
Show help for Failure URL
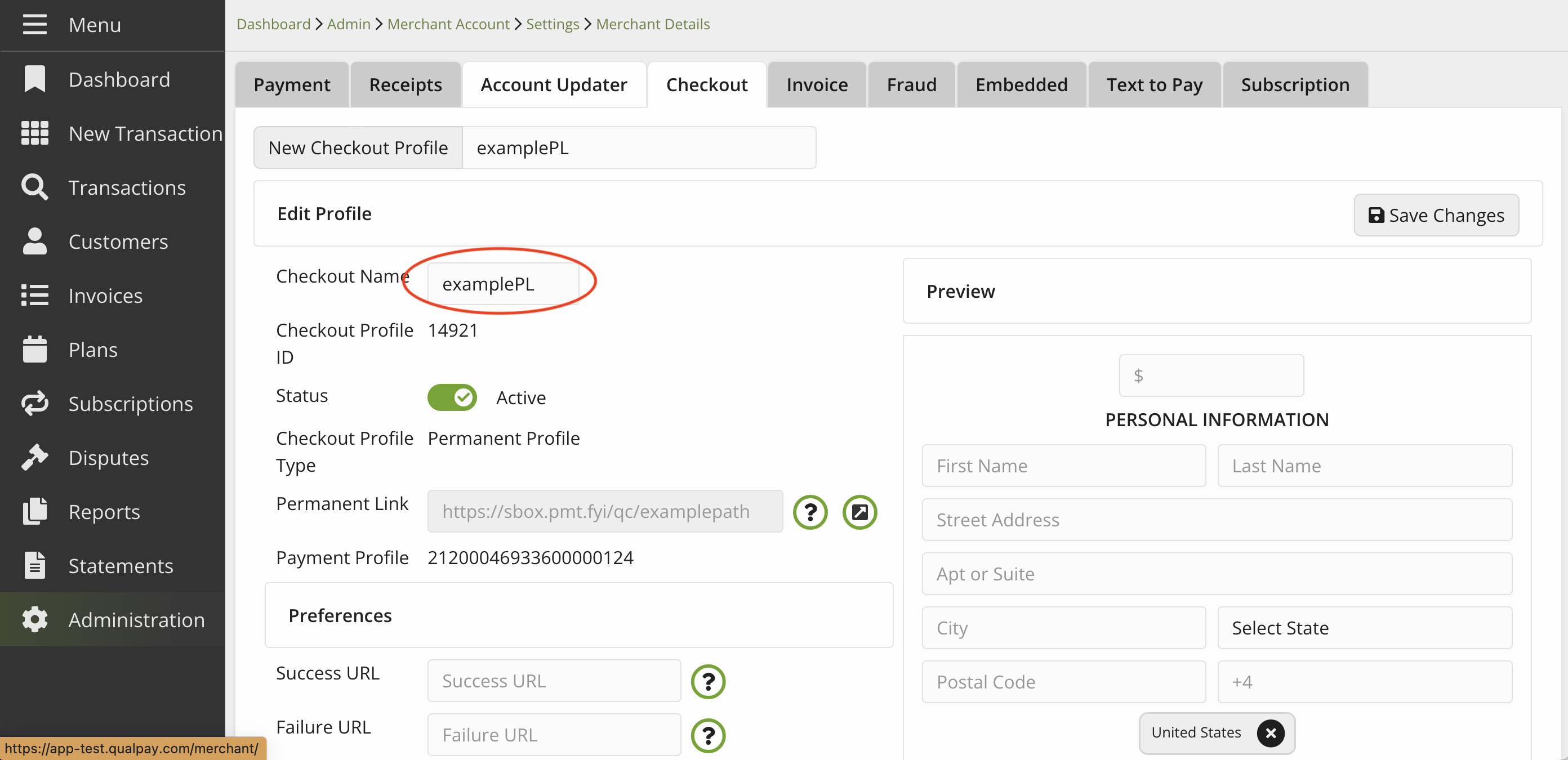click(708, 735)
